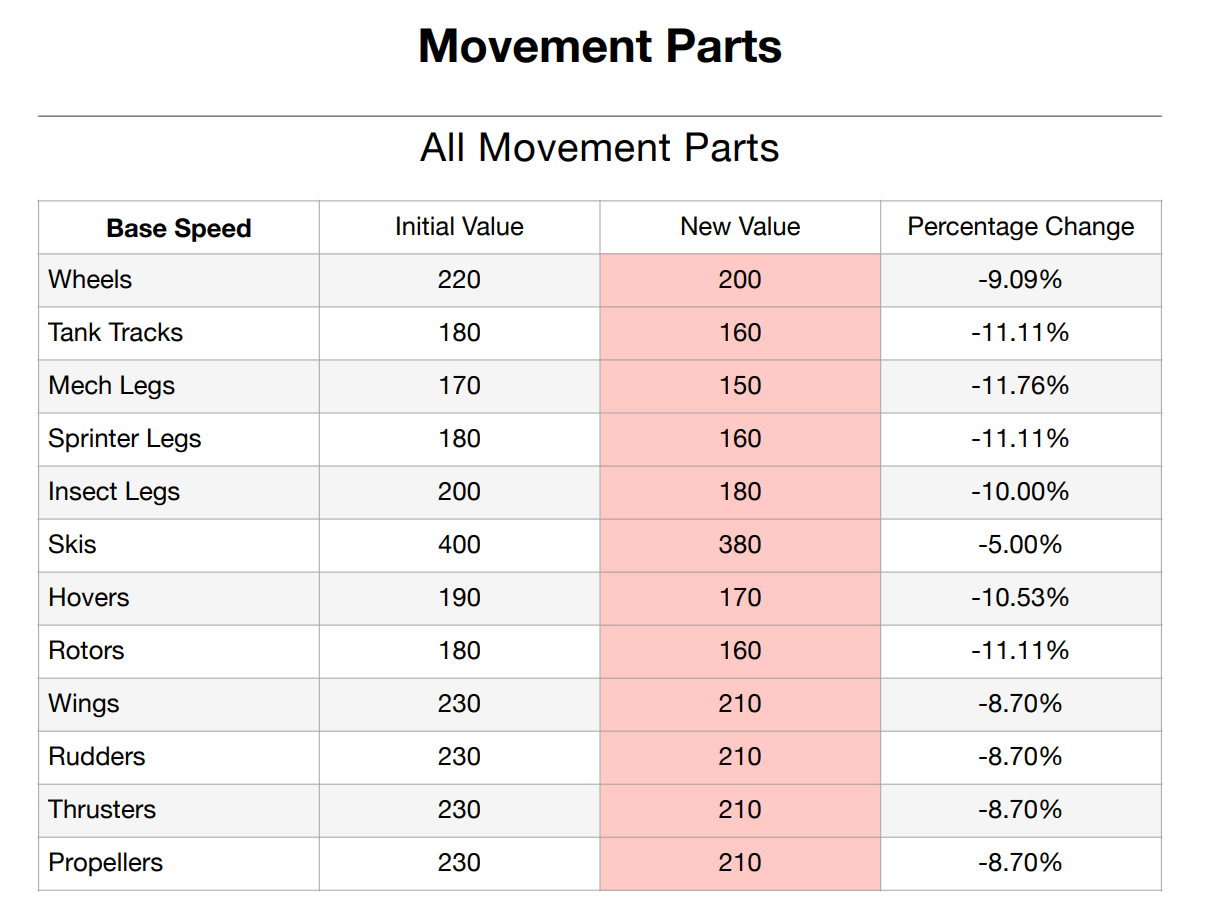1207x922 pixels.
Task: Click the Sprinter Legs row label
Action: tap(125, 439)
